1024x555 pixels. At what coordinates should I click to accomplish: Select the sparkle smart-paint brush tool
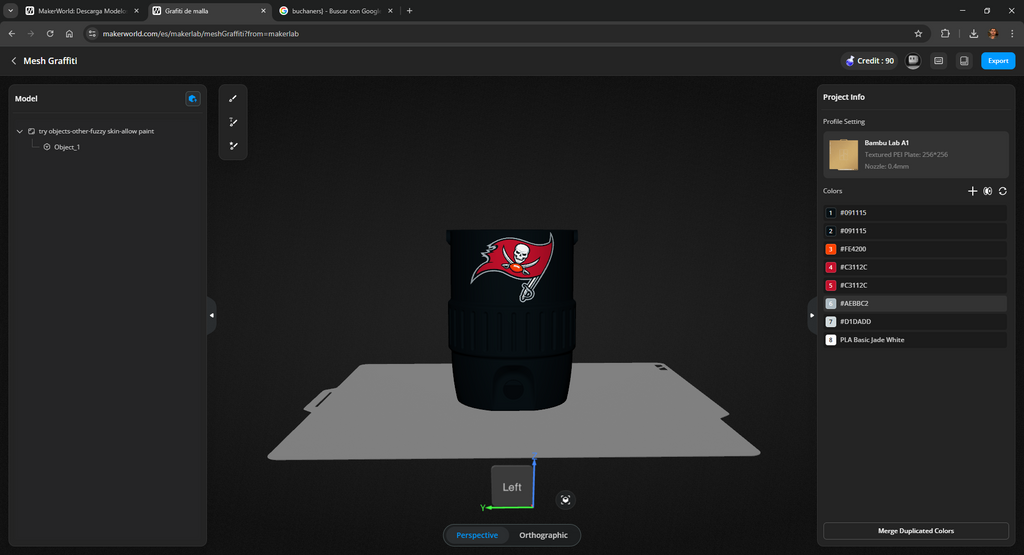[232, 146]
